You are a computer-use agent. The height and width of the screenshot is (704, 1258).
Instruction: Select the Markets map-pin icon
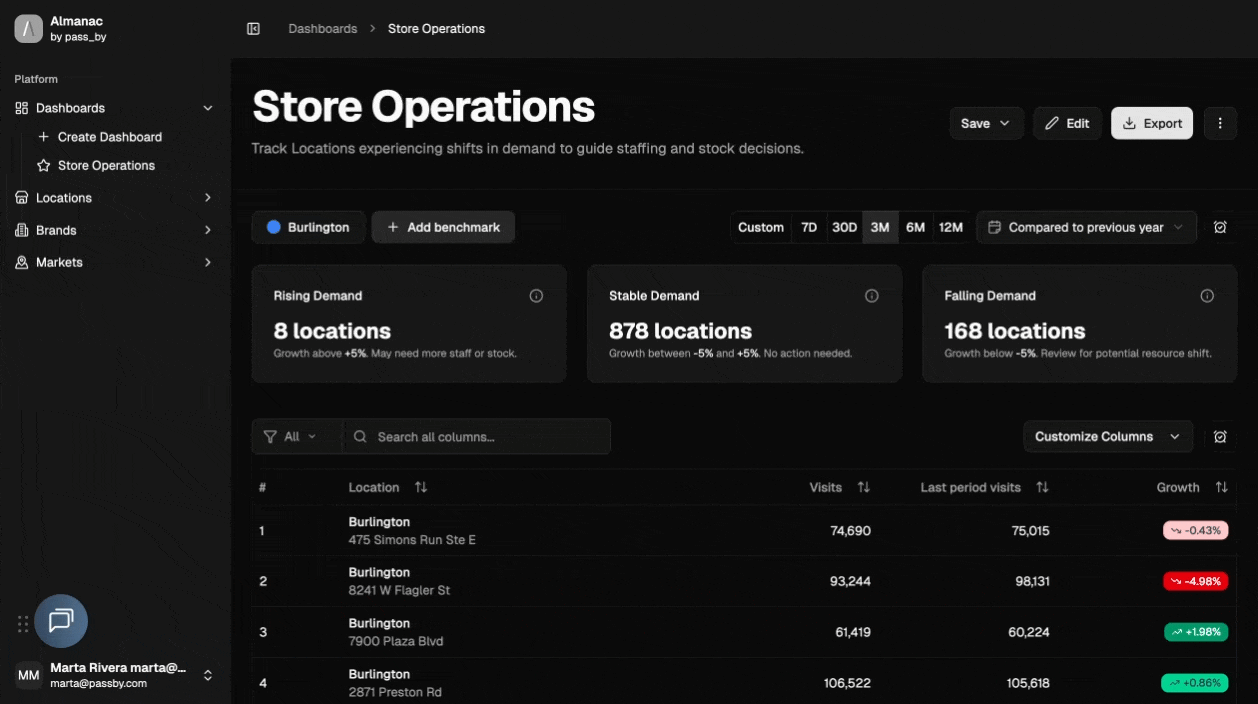22,262
